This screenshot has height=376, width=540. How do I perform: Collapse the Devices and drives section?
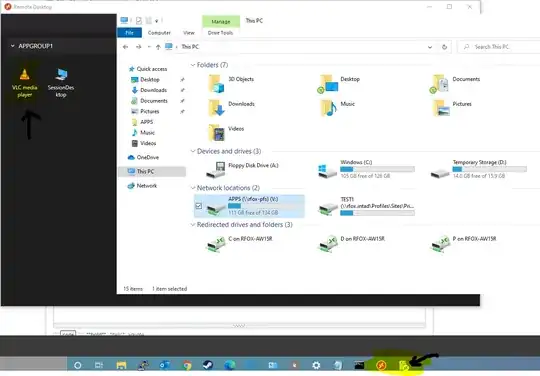(x=193, y=151)
